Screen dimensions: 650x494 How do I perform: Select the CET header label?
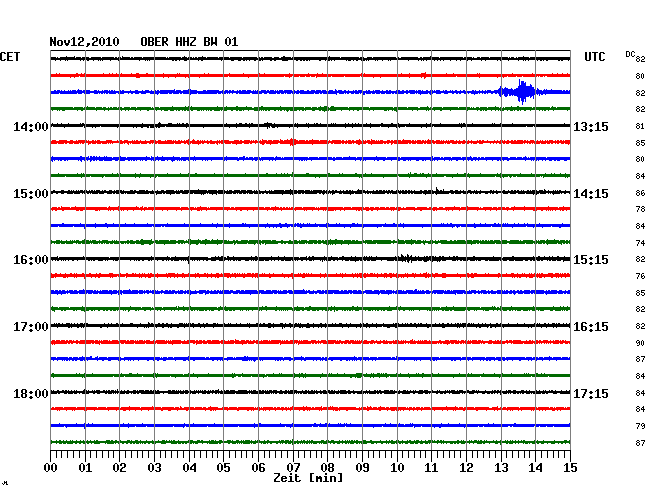(x=10, y=57)
